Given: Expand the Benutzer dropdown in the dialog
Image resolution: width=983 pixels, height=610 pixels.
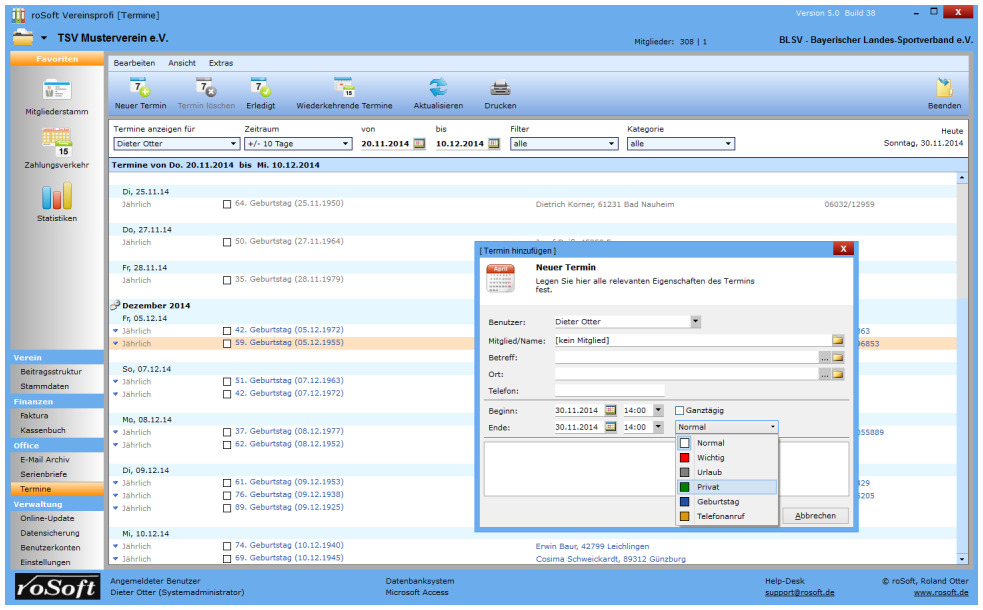Looking at the screenshot, I should pos(696,322).
